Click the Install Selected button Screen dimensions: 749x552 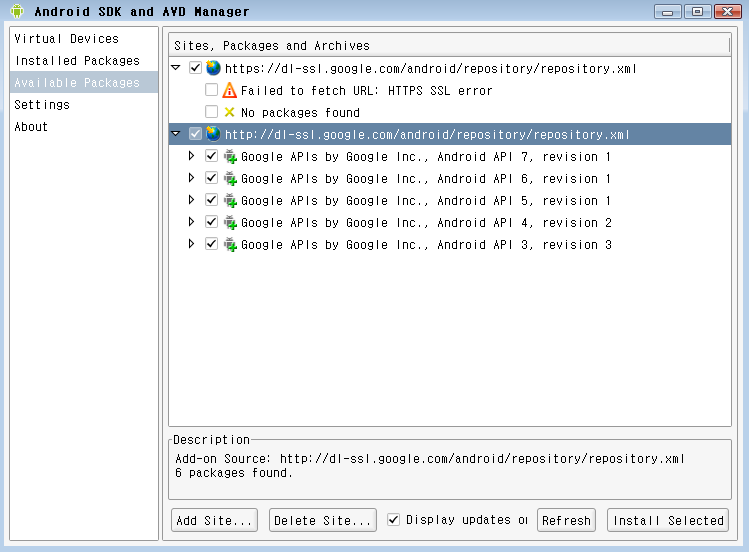pos(668,520)
